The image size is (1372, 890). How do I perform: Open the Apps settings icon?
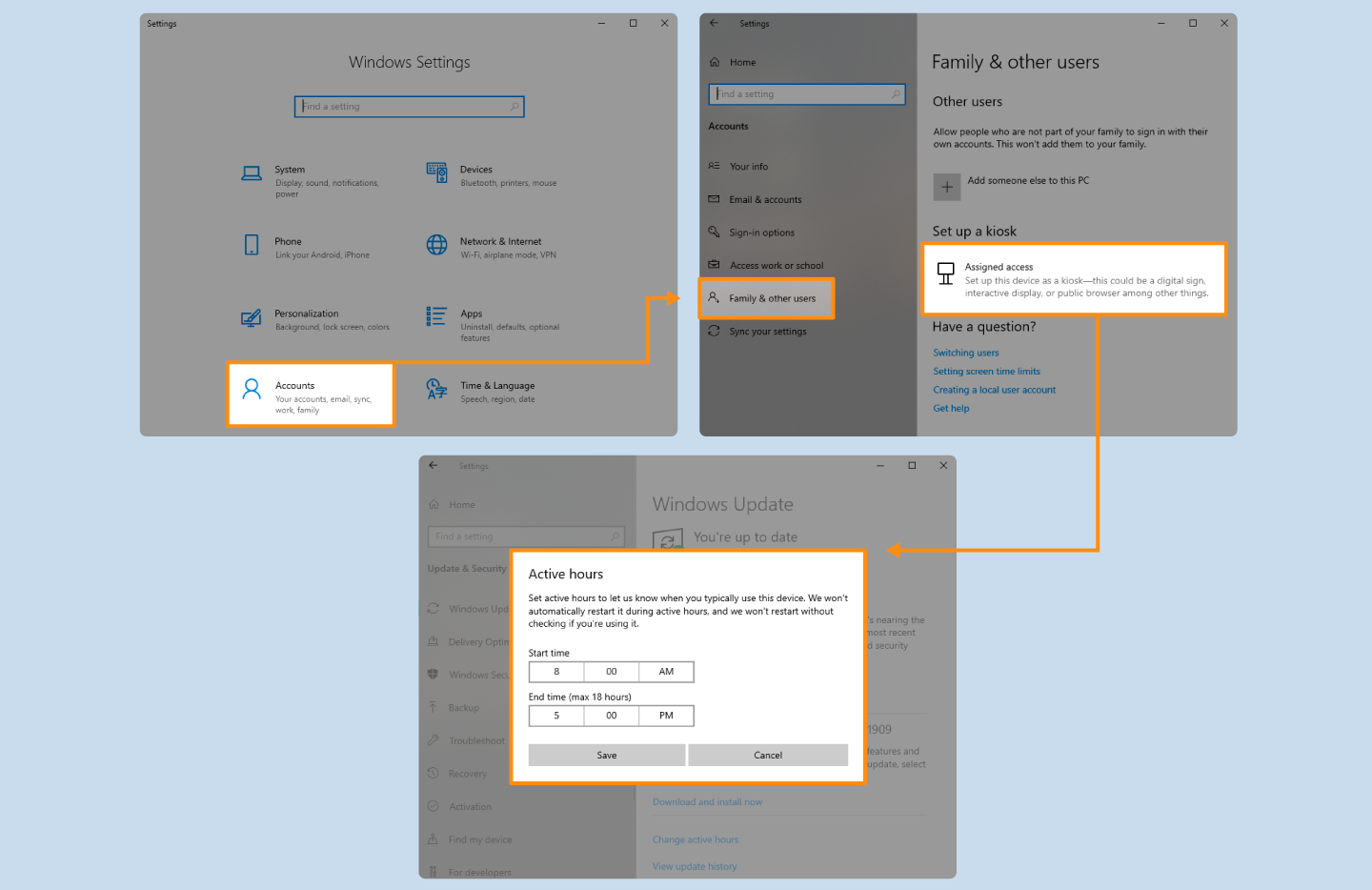coord(436,316)
